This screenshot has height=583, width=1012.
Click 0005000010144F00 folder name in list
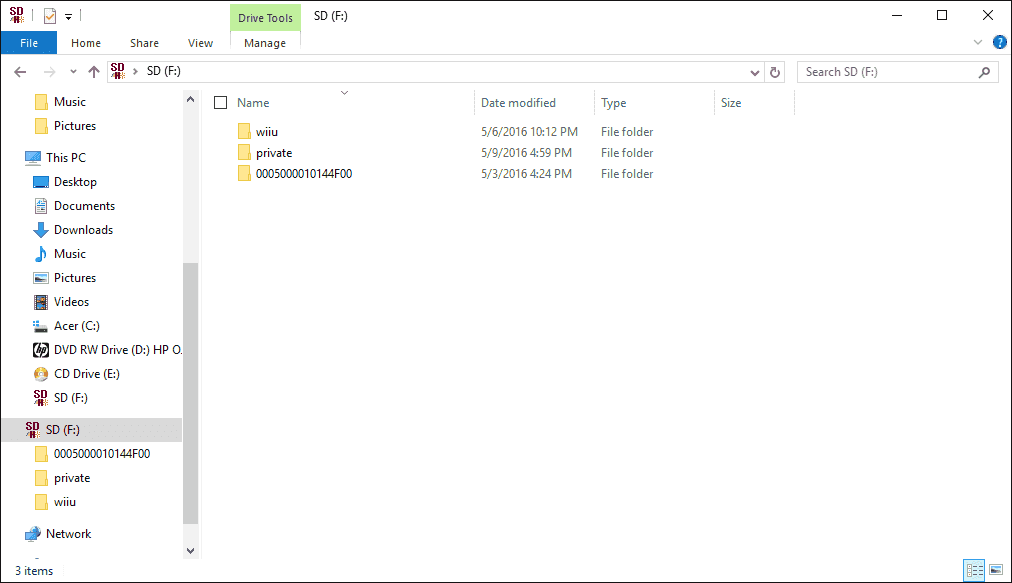pyautogui.click(x=304, y=174)
